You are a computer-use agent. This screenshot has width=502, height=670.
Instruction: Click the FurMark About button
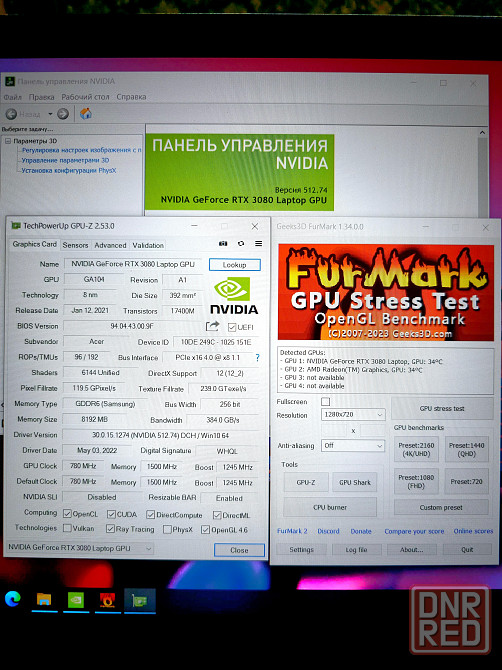click(x=411, y=550)
